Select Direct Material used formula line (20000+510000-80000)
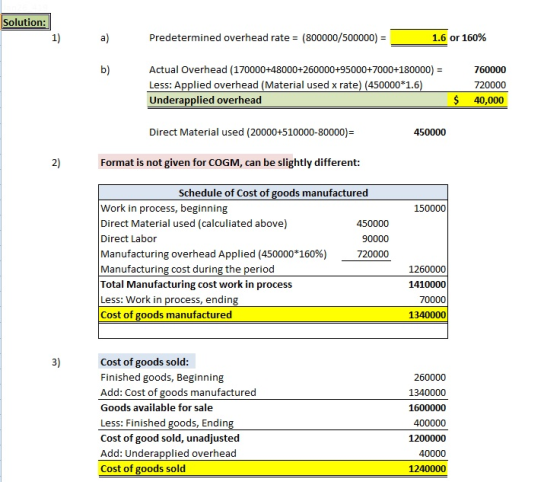The width and height of the screenshot is (560, 482). tap(251, 132)
